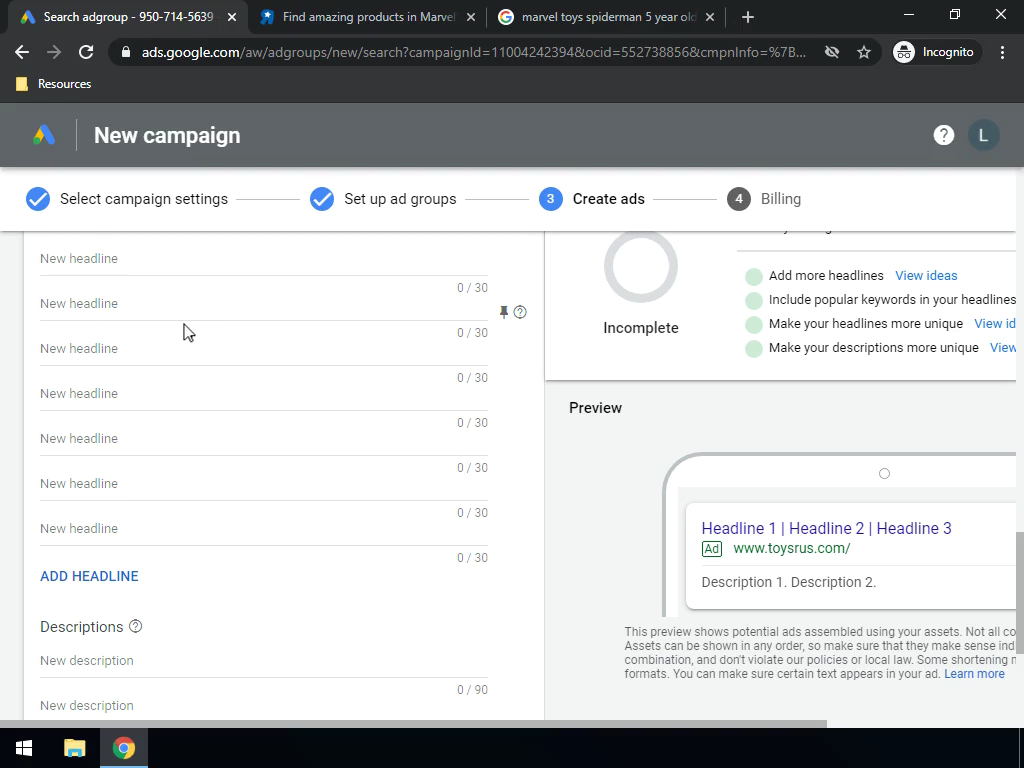Click the Billing step label
1024x768 pixels.
click(780, 199)
